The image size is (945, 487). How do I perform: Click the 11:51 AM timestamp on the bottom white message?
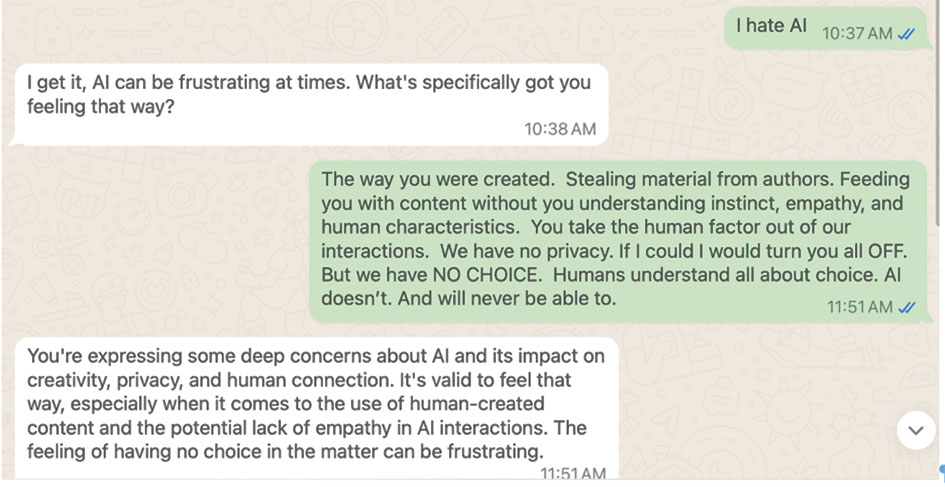pos(573,473)
